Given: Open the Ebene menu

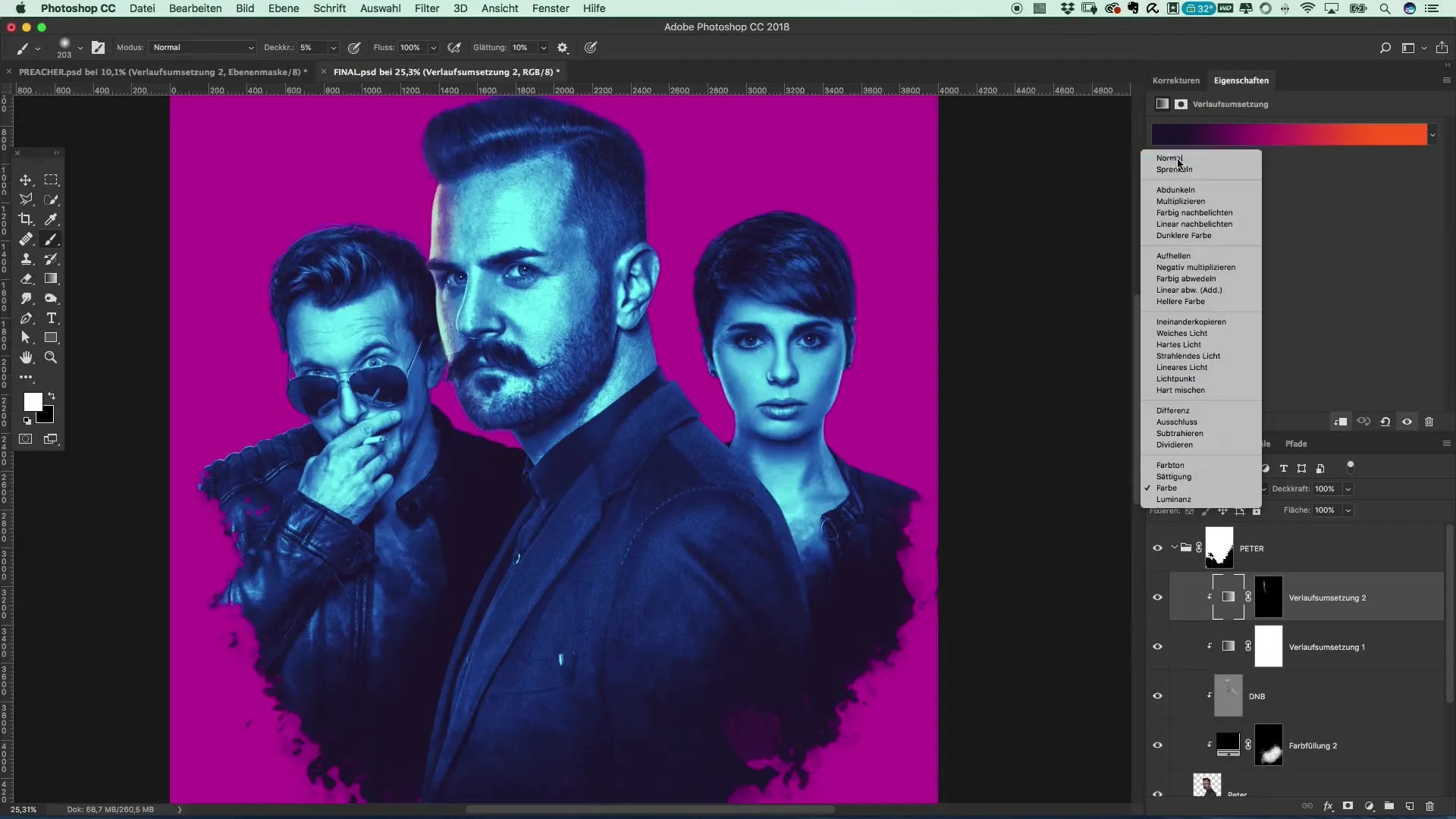Looking at the screenshot, I should (284, 8).
